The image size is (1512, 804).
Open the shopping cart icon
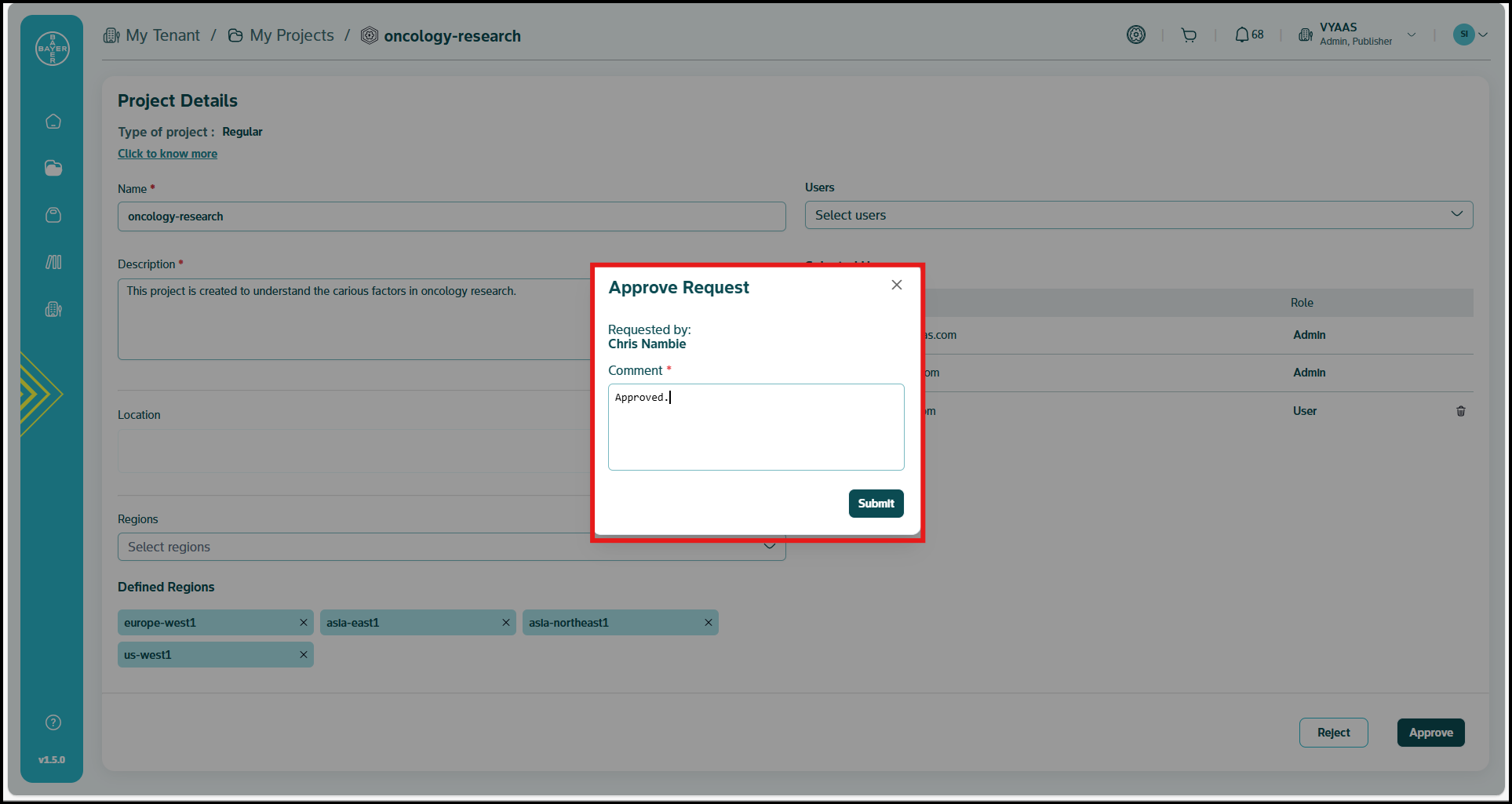(x=1189, y=35)
